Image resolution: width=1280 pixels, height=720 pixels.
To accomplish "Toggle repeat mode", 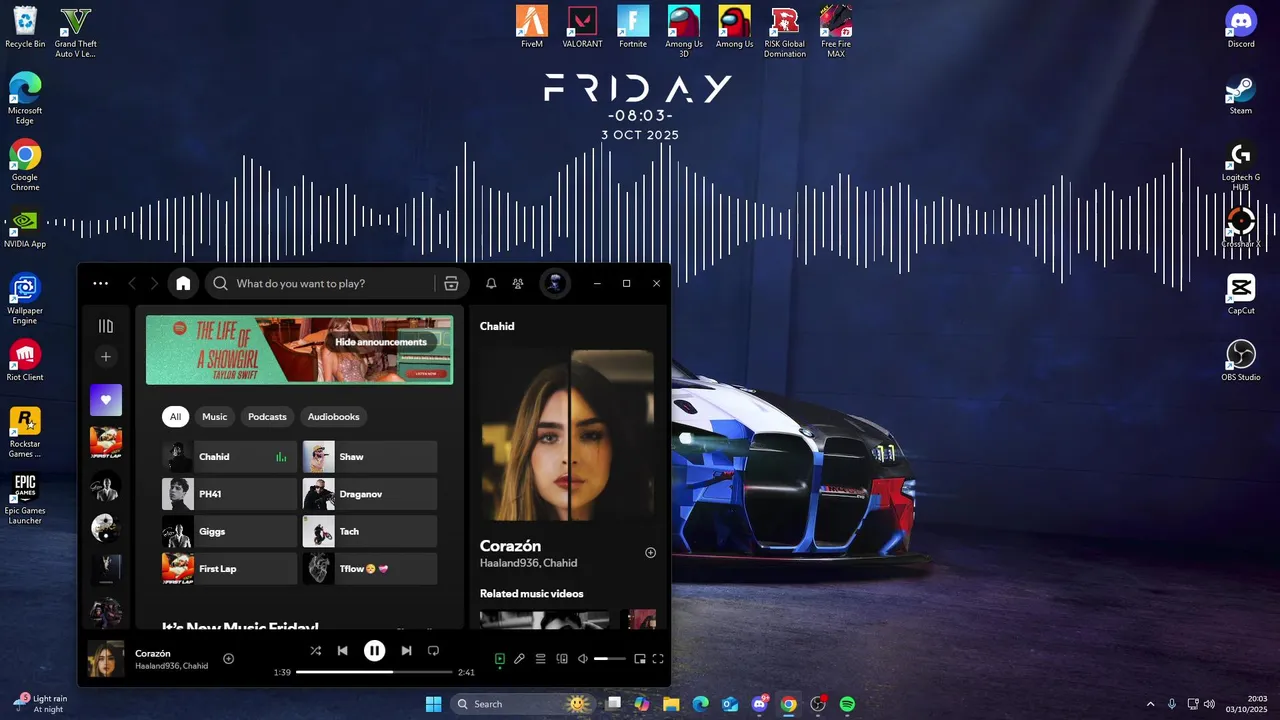I will (x=433, y=651).
